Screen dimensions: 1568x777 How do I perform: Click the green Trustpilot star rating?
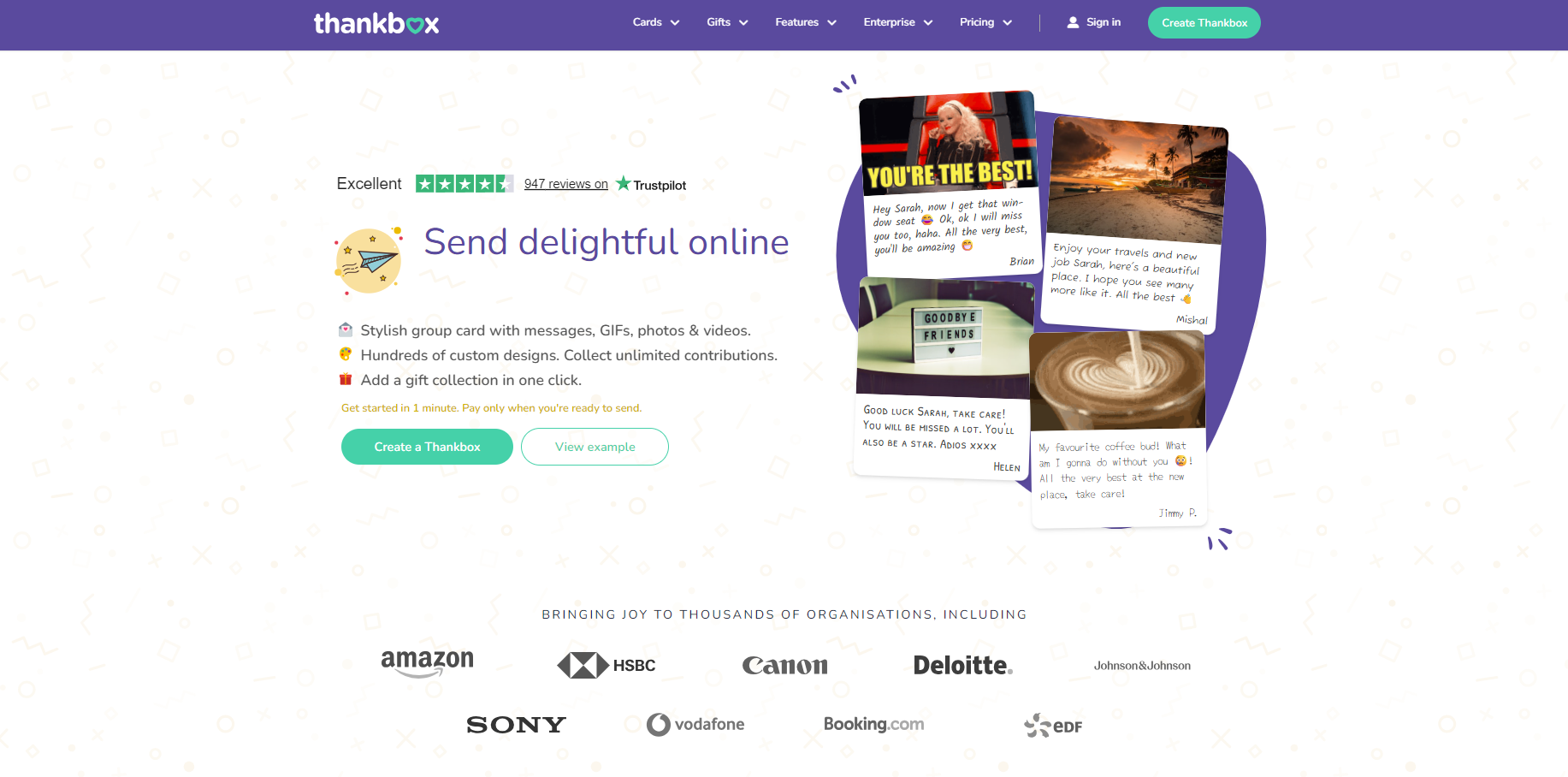pos(464,184)
